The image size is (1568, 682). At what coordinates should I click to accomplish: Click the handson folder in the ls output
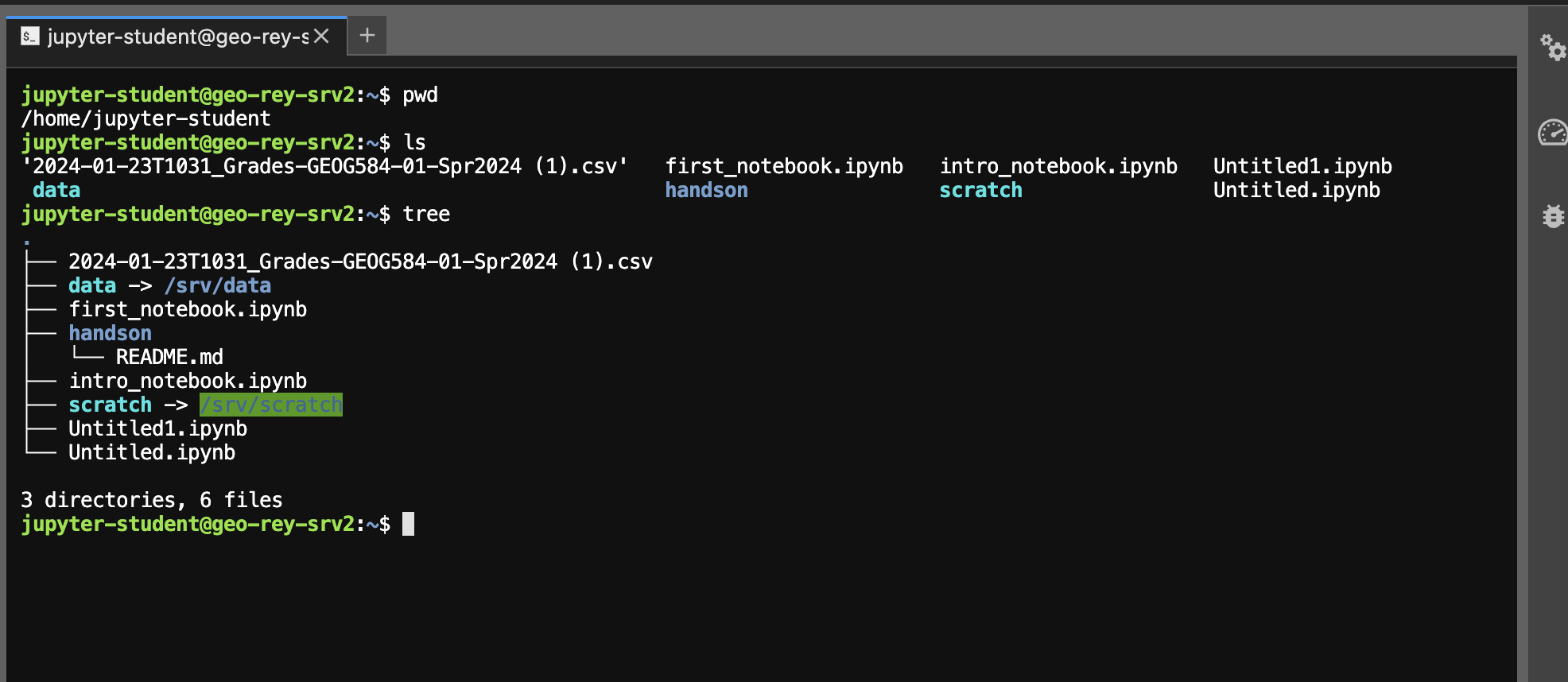(x=706, y=190)
